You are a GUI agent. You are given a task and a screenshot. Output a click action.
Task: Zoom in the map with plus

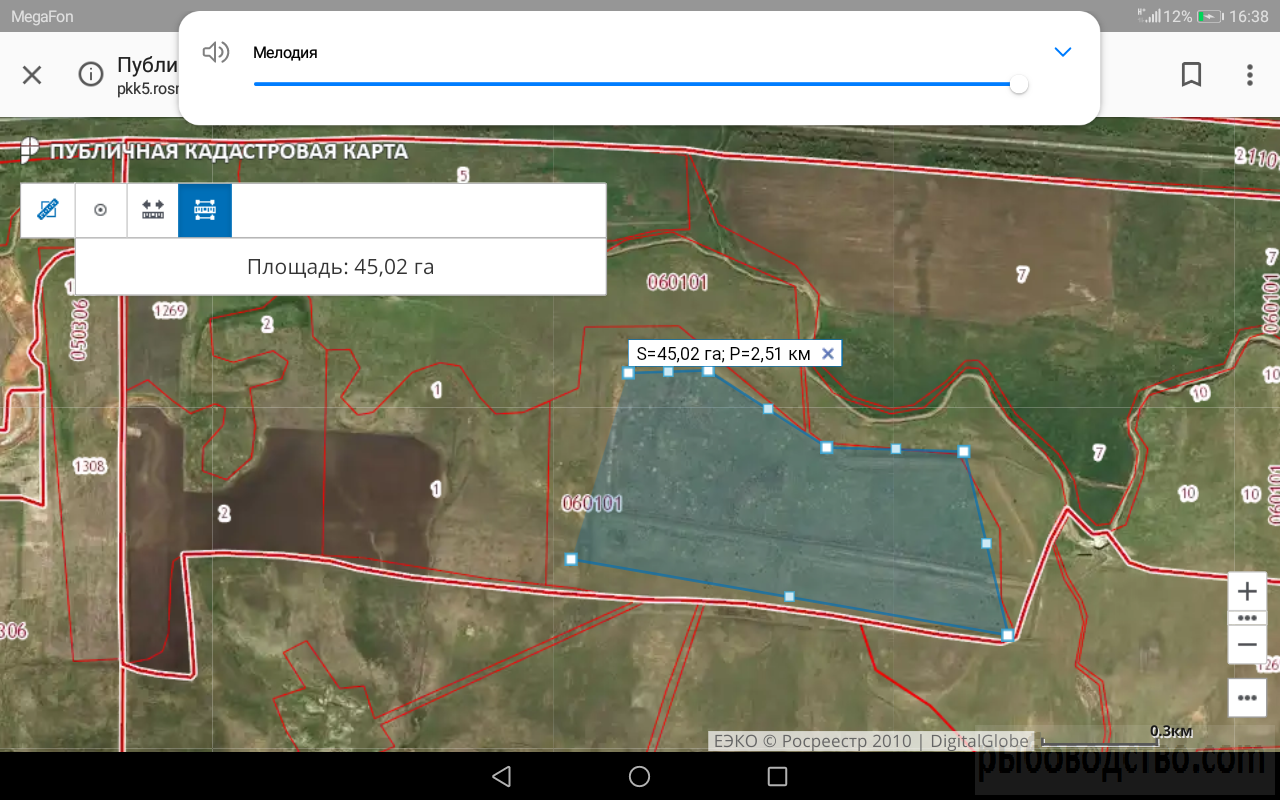1247,591
